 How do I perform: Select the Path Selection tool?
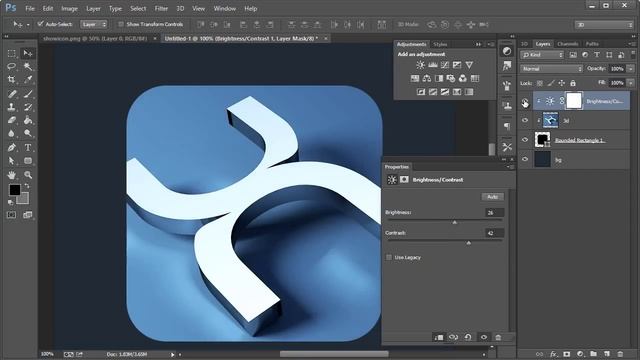11,161
